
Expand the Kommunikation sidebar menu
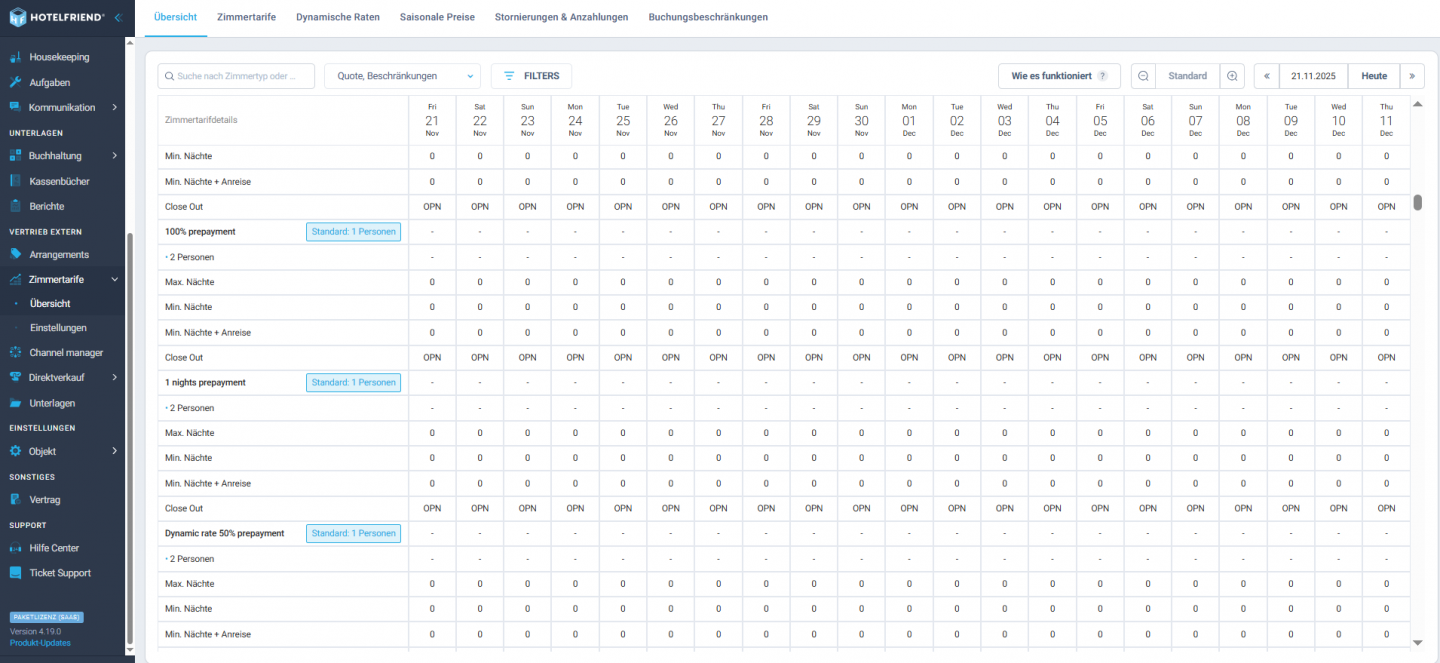coord(114,108)
